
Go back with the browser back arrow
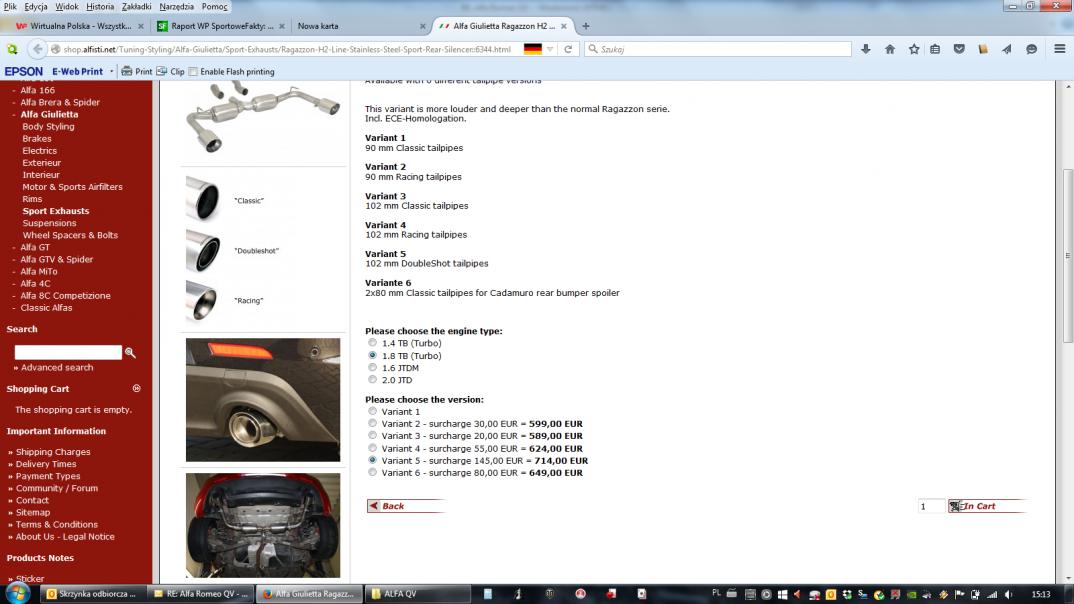coord(38,49)
